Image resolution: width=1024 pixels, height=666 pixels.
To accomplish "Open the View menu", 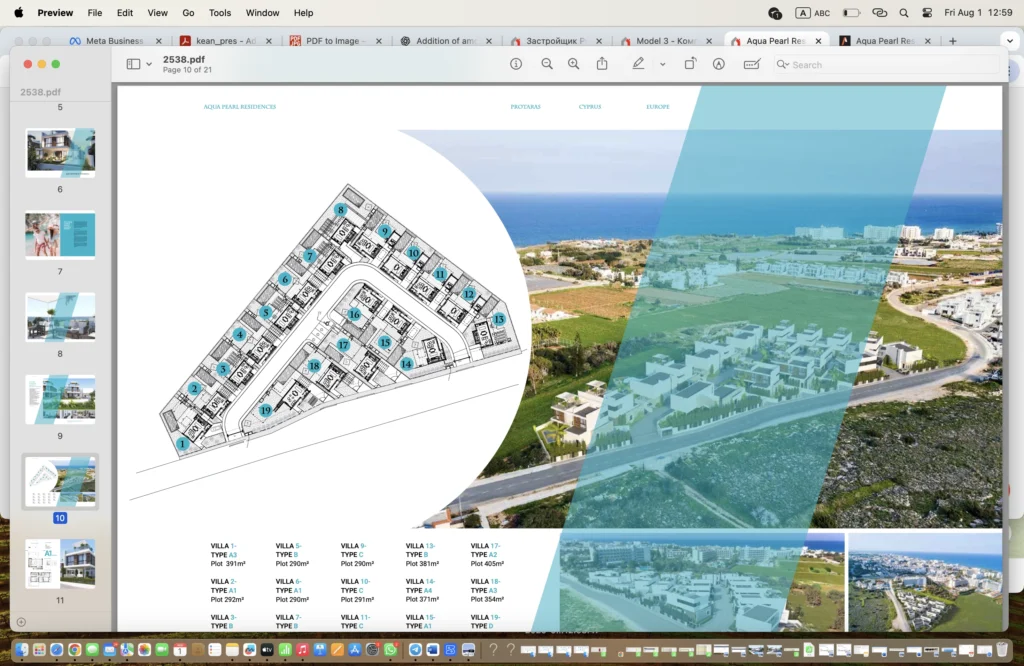I will point(157,12).
